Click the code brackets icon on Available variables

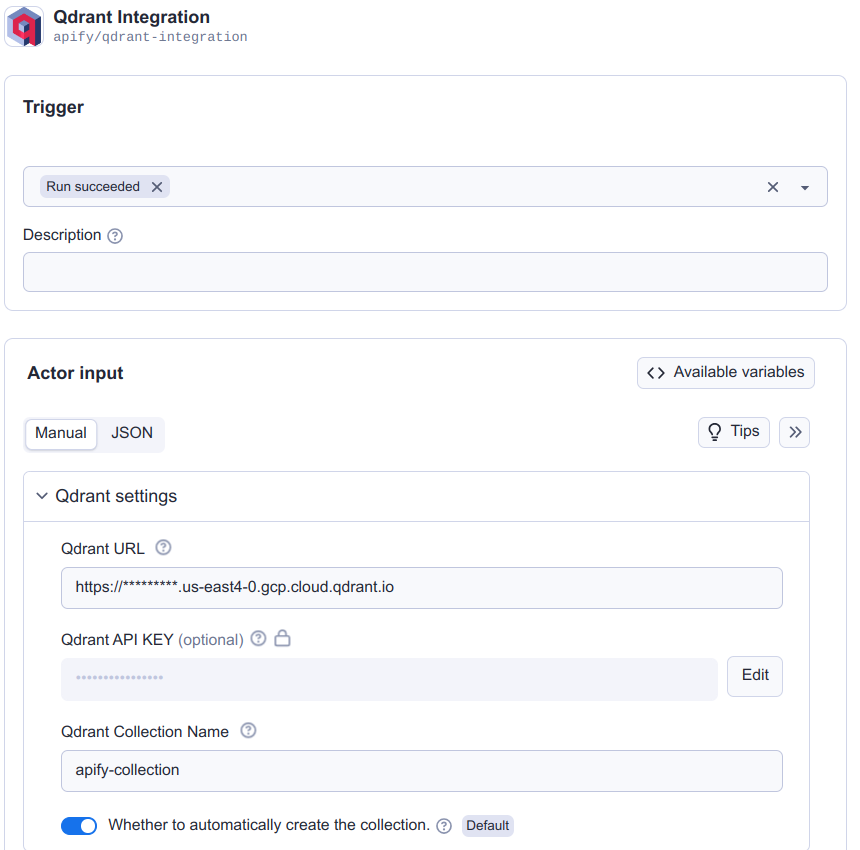tap(656, 372)
